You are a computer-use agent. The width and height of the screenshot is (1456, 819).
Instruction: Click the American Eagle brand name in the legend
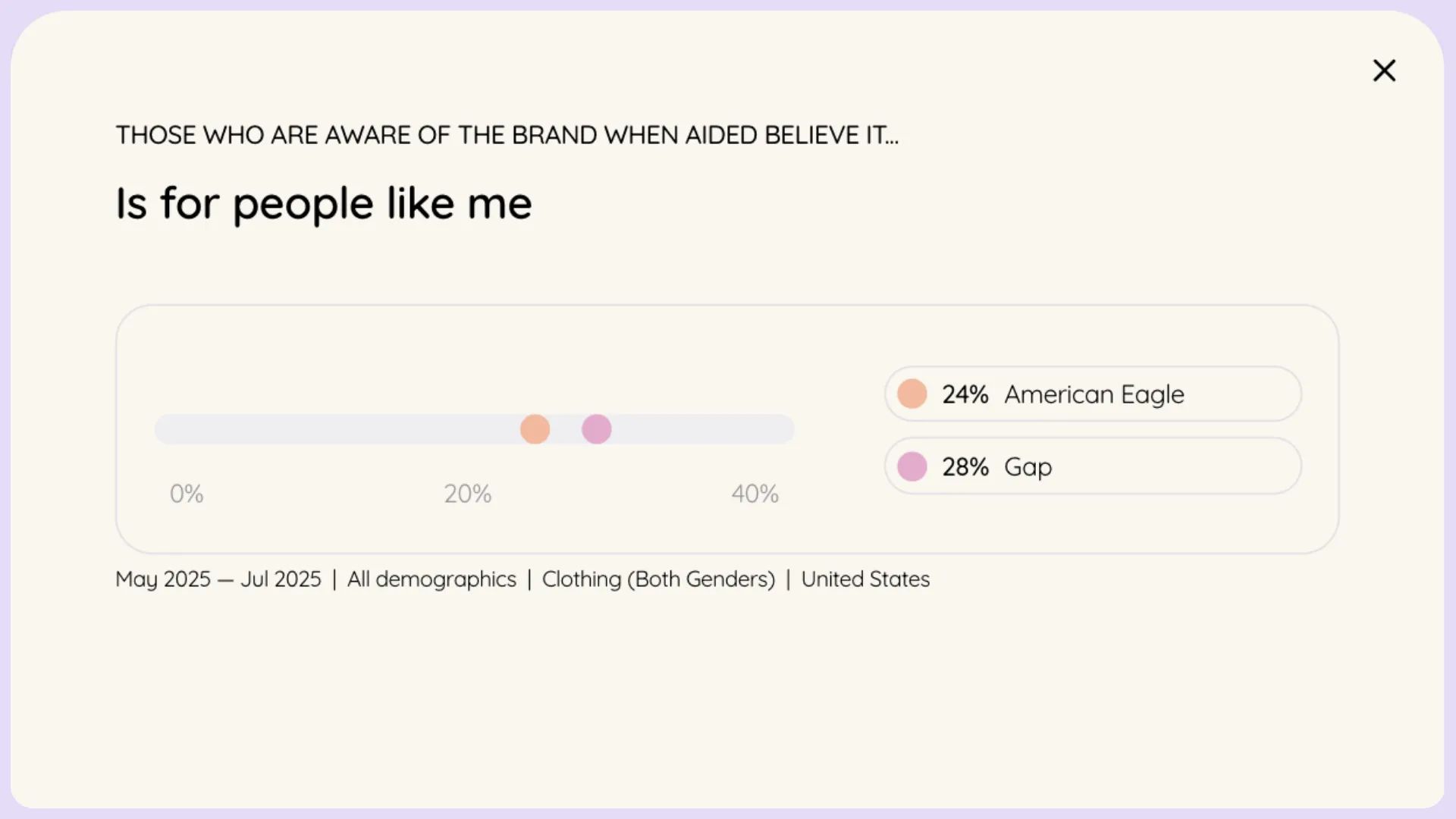pyautogui.click(x=1094, y=394)
